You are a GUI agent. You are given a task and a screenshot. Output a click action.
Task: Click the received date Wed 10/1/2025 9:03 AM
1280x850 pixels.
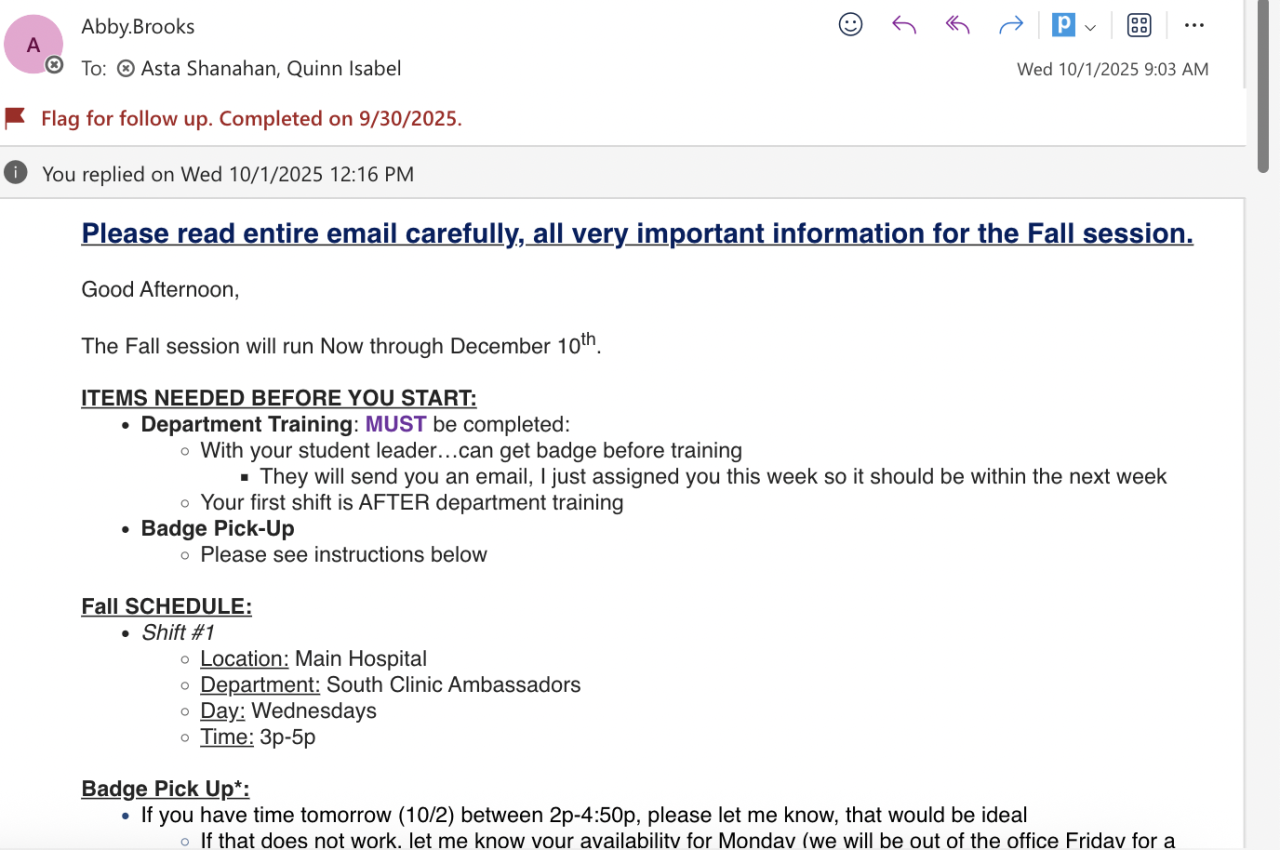1112,69
